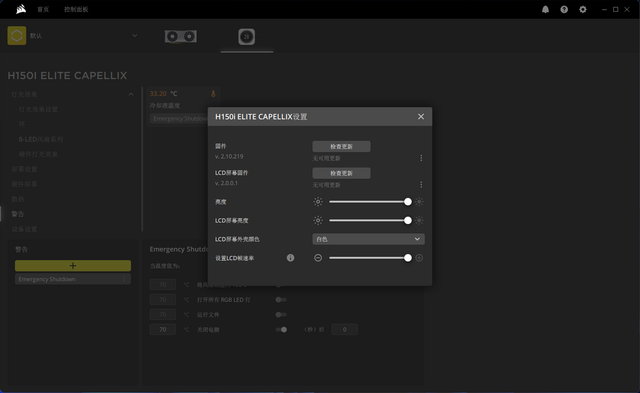640x393 pixels.
Task: Open three-dot menu beside LCD firmware v. 2.0.0.1
Action: tap(421, 185)
